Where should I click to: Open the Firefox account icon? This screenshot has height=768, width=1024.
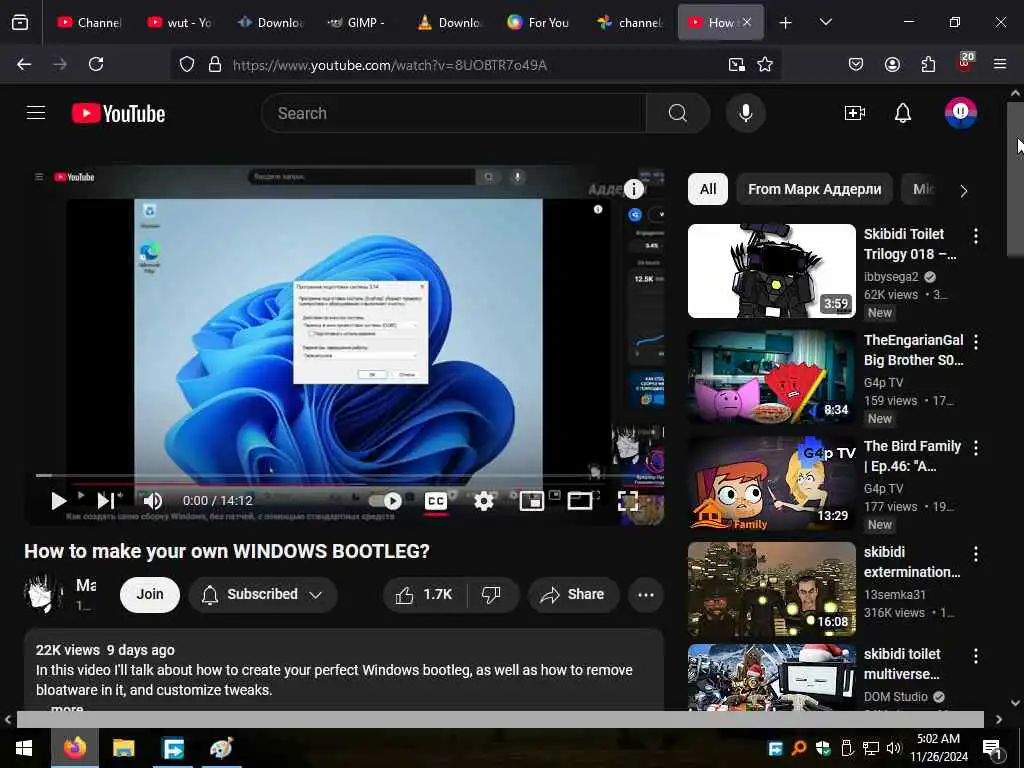pos(892,64)
